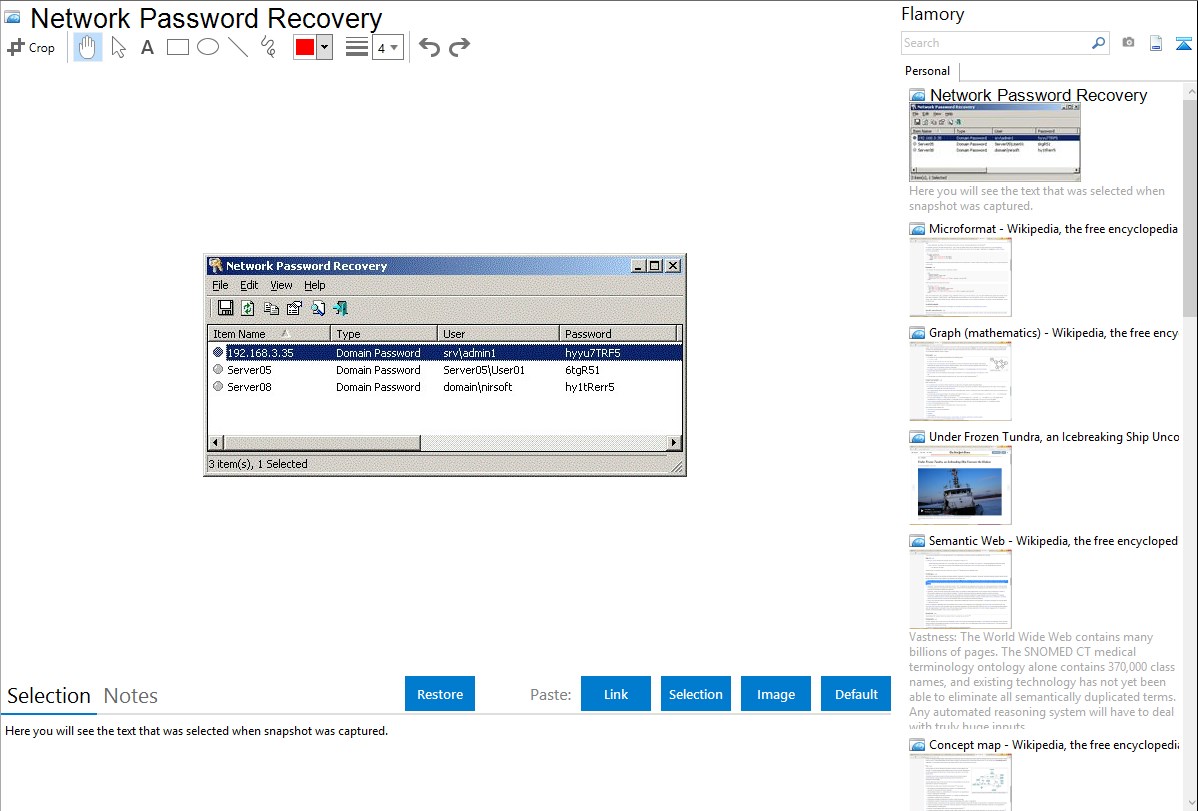Image resolution: width=1198 pixels, height=811 pixels.
Task: Click the document page icon in Flamory
Action: tap(1156, 43)
